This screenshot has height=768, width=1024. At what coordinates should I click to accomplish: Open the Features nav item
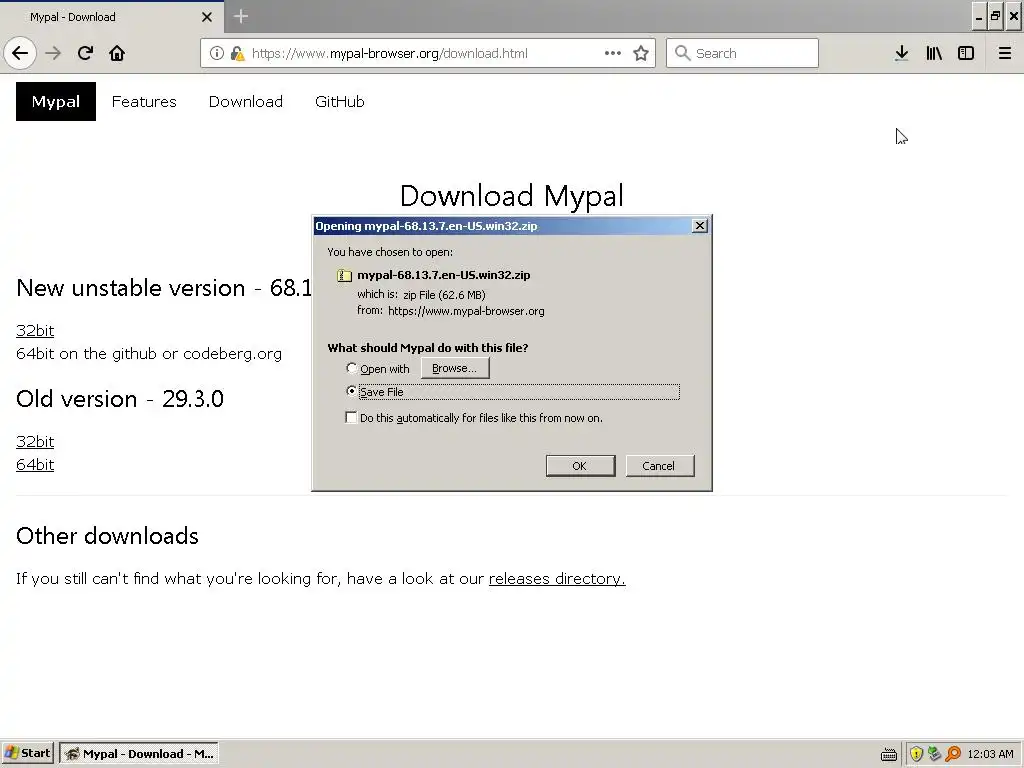pos(144,101)
